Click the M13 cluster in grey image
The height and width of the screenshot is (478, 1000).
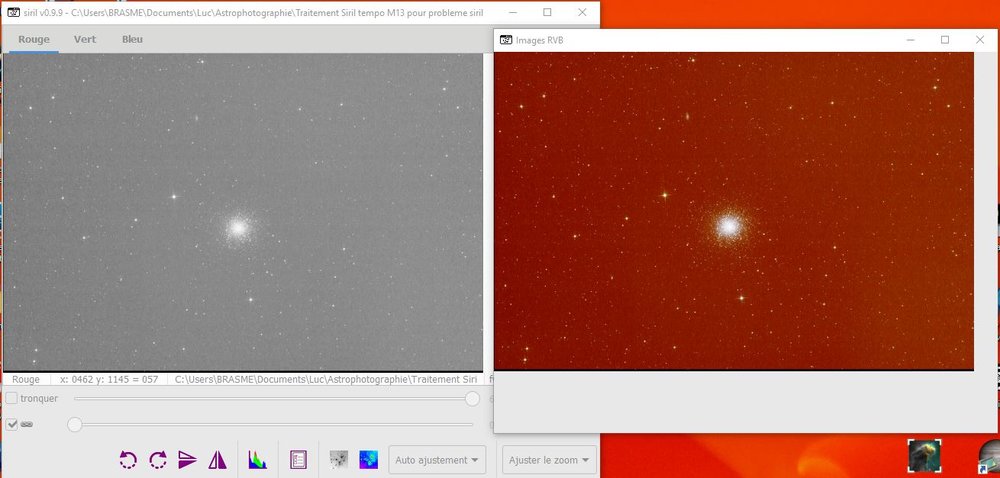tap(238, 227)
